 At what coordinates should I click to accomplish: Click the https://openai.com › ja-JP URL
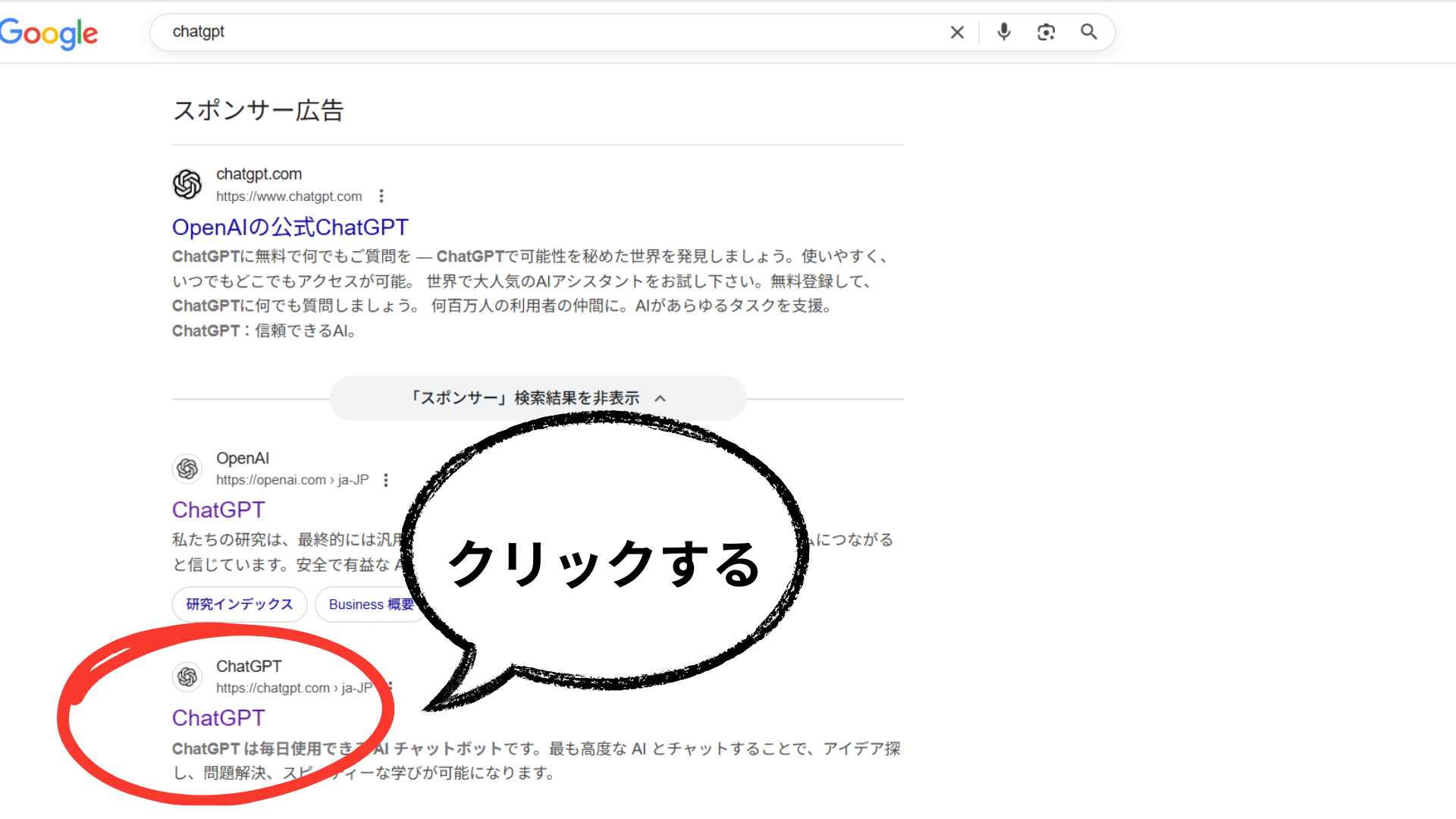click(292, 480)
